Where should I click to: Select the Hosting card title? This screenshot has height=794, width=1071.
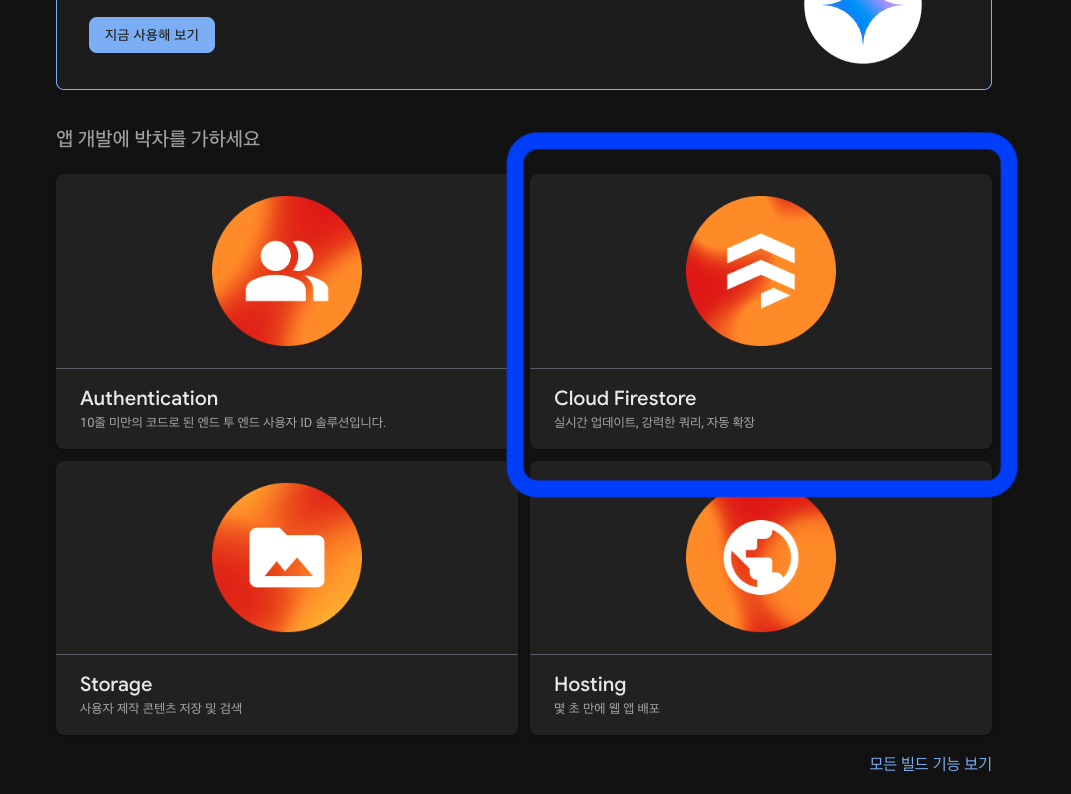point(590,684)
